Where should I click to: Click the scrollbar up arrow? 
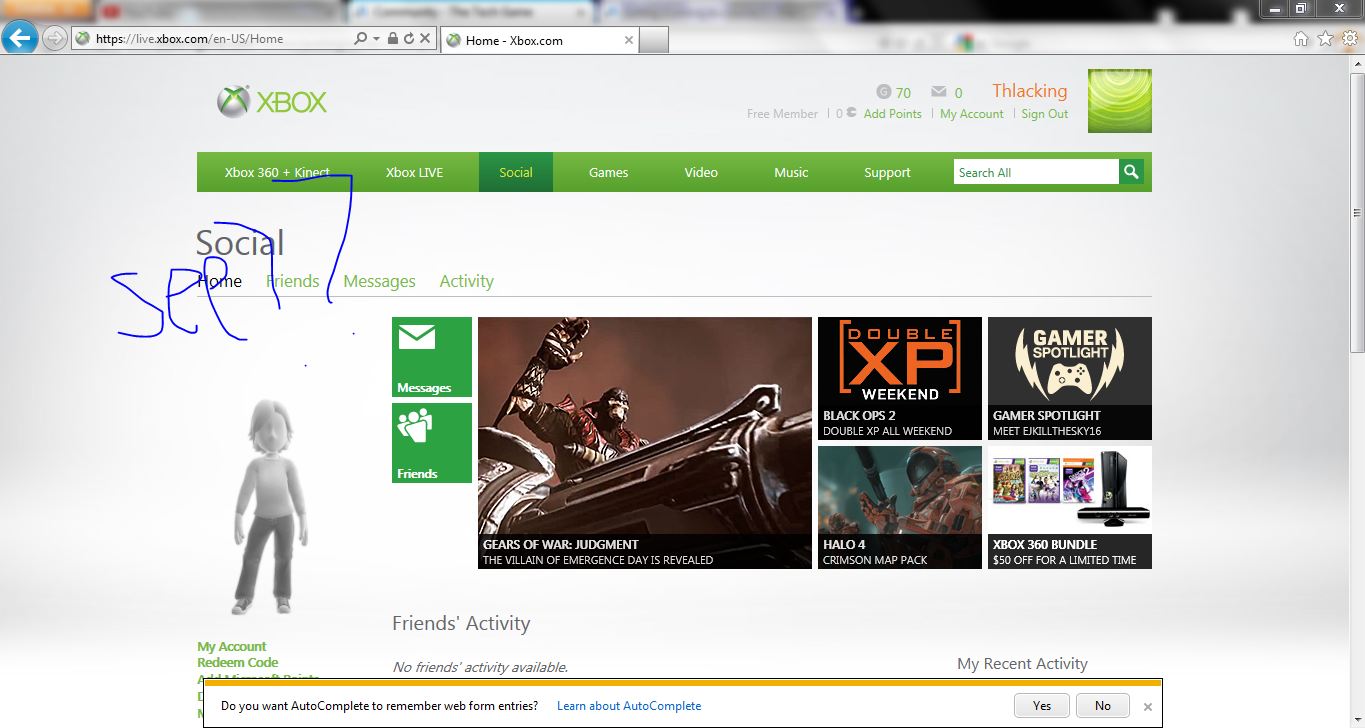click(x=1357, y=62)
